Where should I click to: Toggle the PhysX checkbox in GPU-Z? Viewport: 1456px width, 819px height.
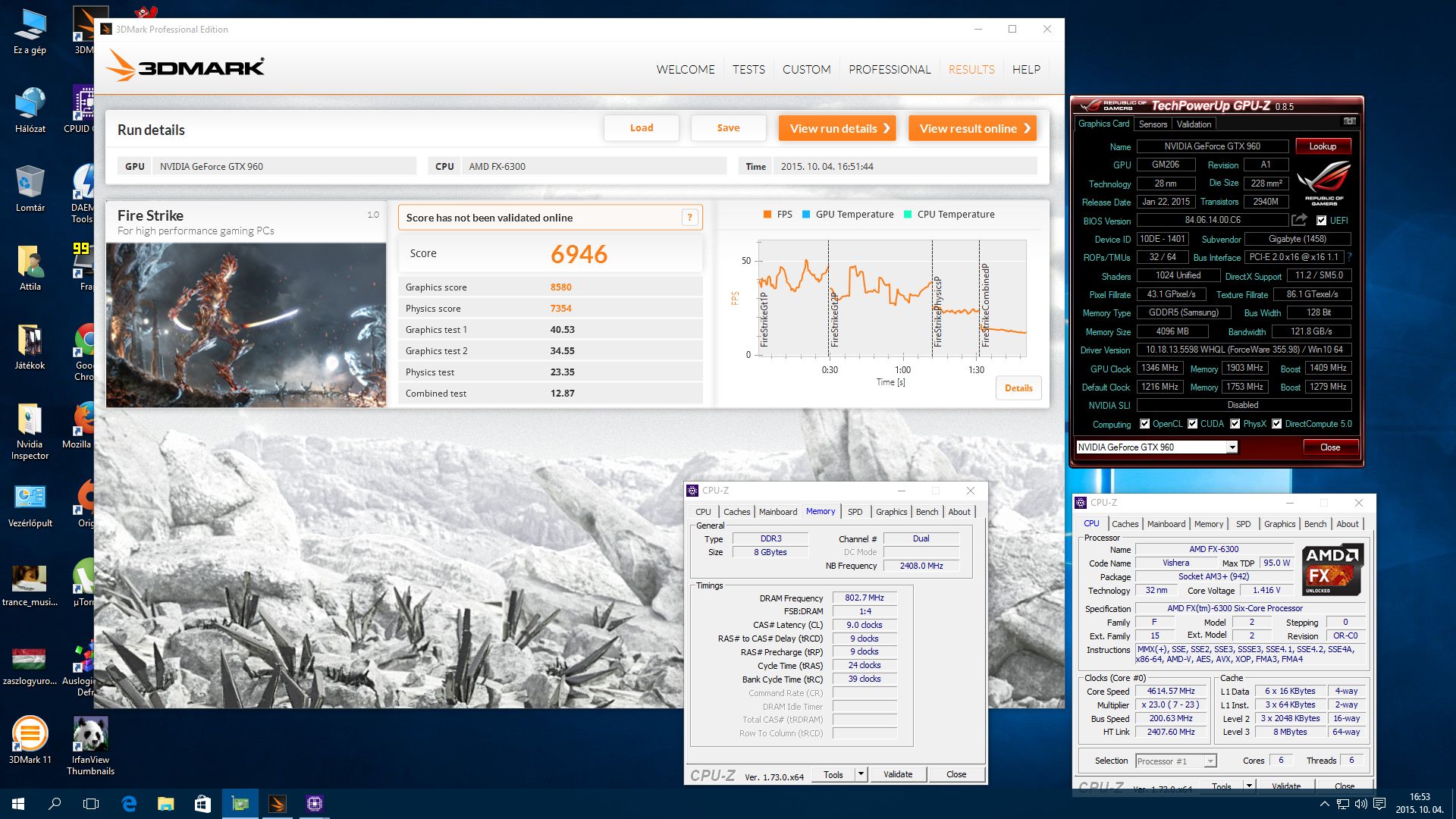pyautogui.click(x=1235, y=424)
